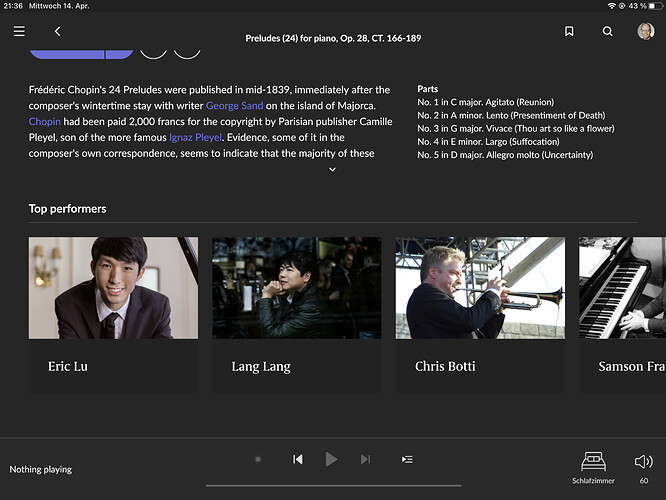Click the Parts heading
The image size is (666, 500).
click(427, 89)
